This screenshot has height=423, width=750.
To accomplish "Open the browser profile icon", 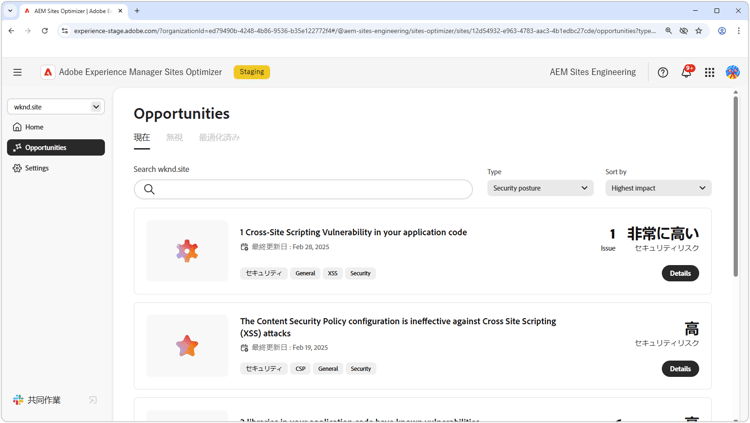I will 722,31.
